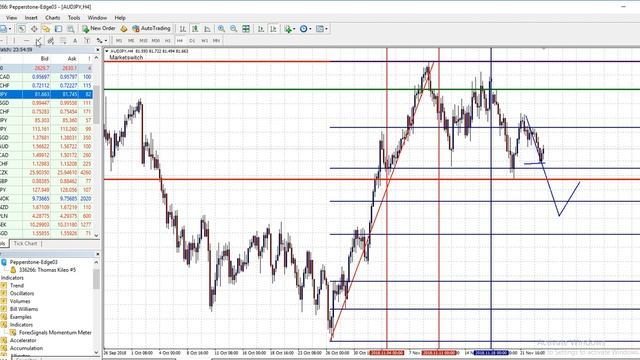Click the Ask column header
The height and width of the screenshot is (360, 640).
click(x=72, y=59)
